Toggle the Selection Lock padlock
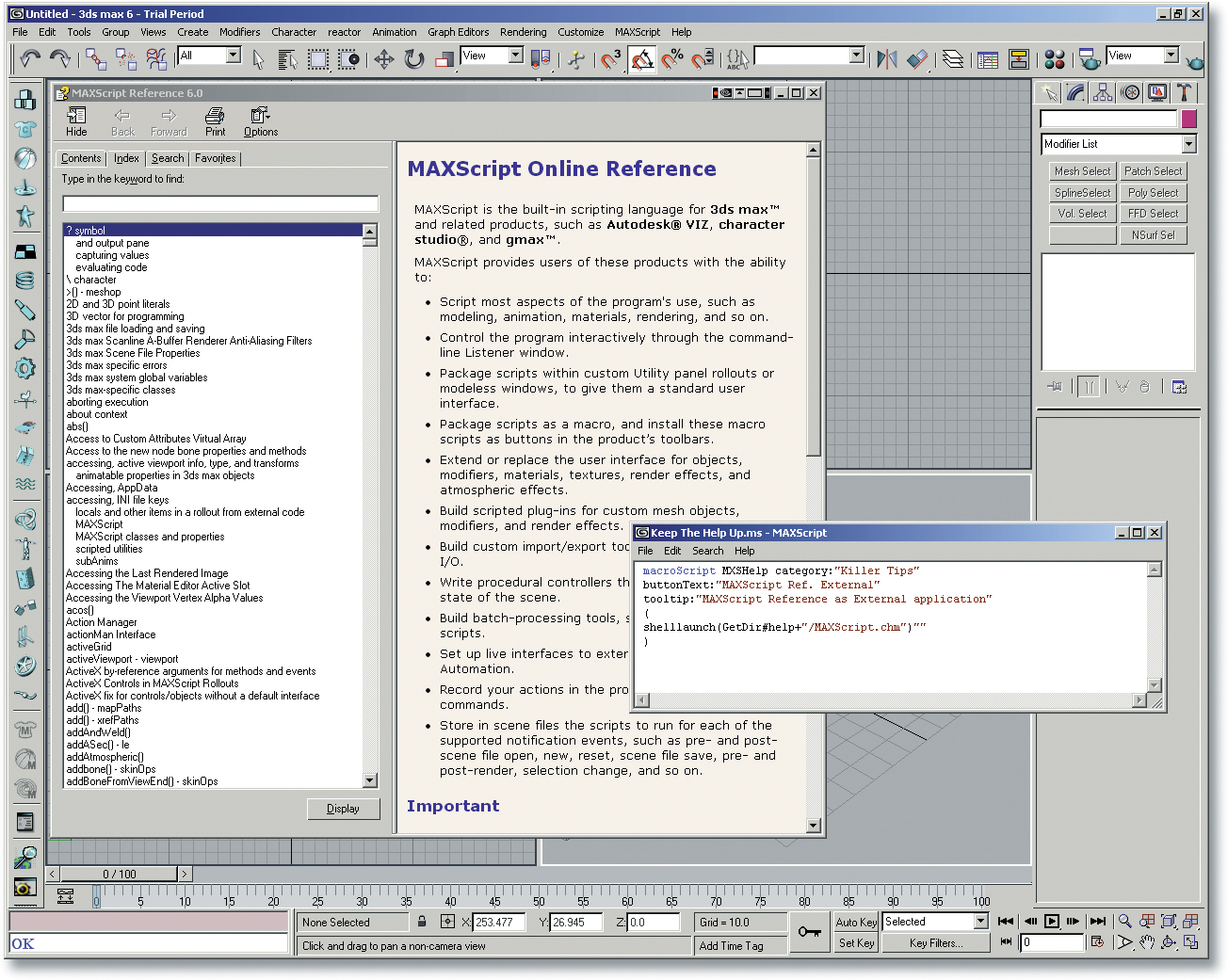This screenshot has width=1228, height=980. pos(422,922)
